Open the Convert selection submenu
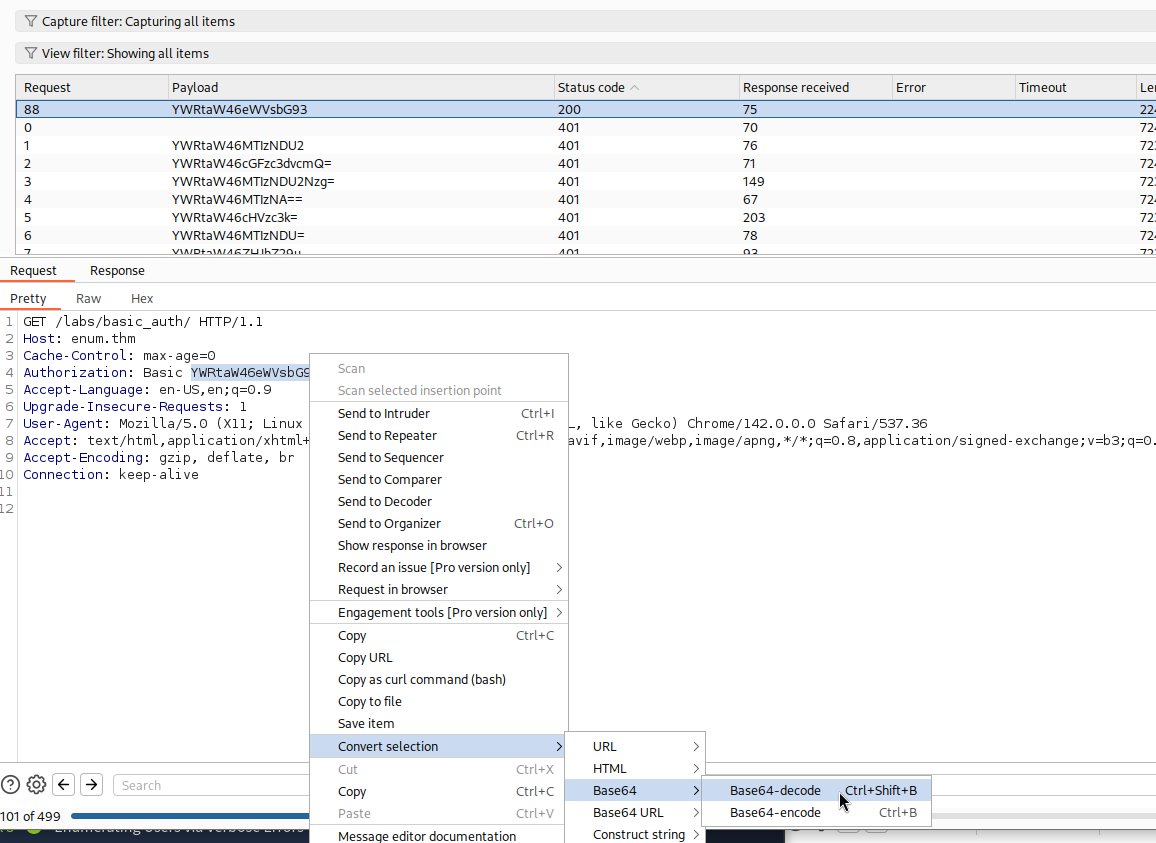This screenshot has width=1156, height=843. pos(439,746)
